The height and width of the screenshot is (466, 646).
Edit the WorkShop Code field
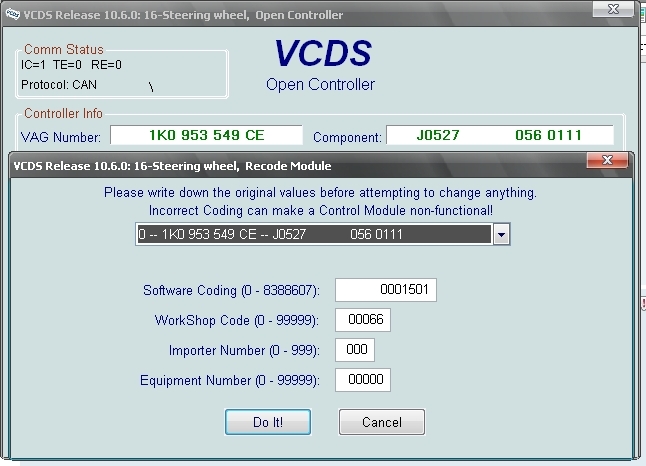(x=363, y=320)
